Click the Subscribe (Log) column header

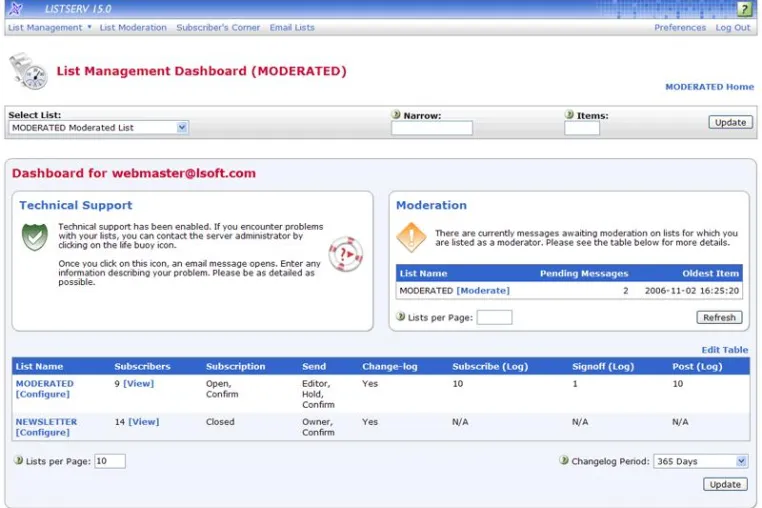coord(490,367)
